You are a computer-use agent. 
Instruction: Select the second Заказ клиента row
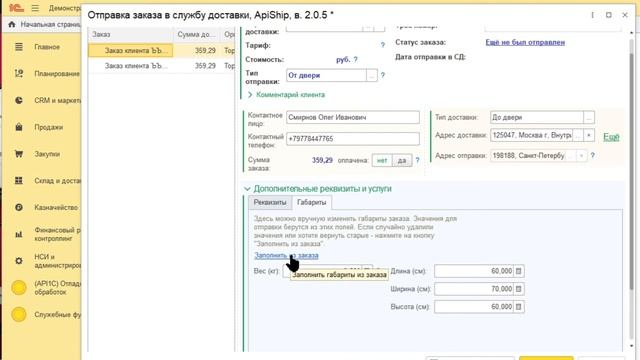click(x=162, y=66)
